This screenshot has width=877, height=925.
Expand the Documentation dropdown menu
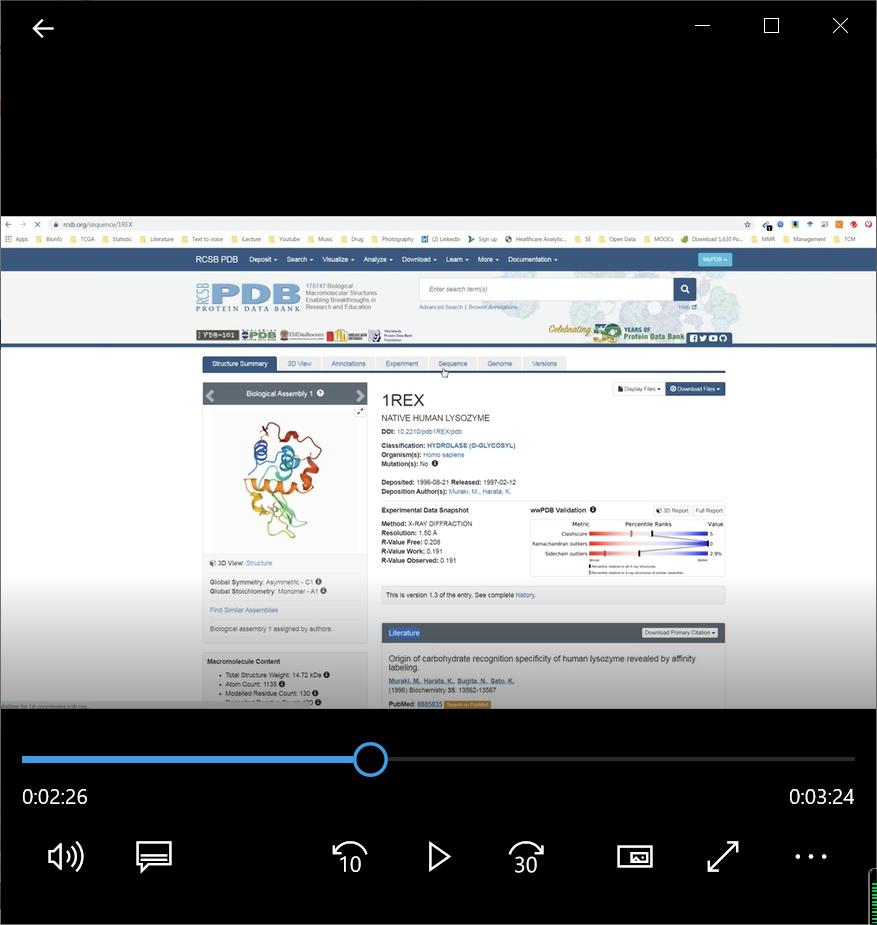(x=532, y=260)
